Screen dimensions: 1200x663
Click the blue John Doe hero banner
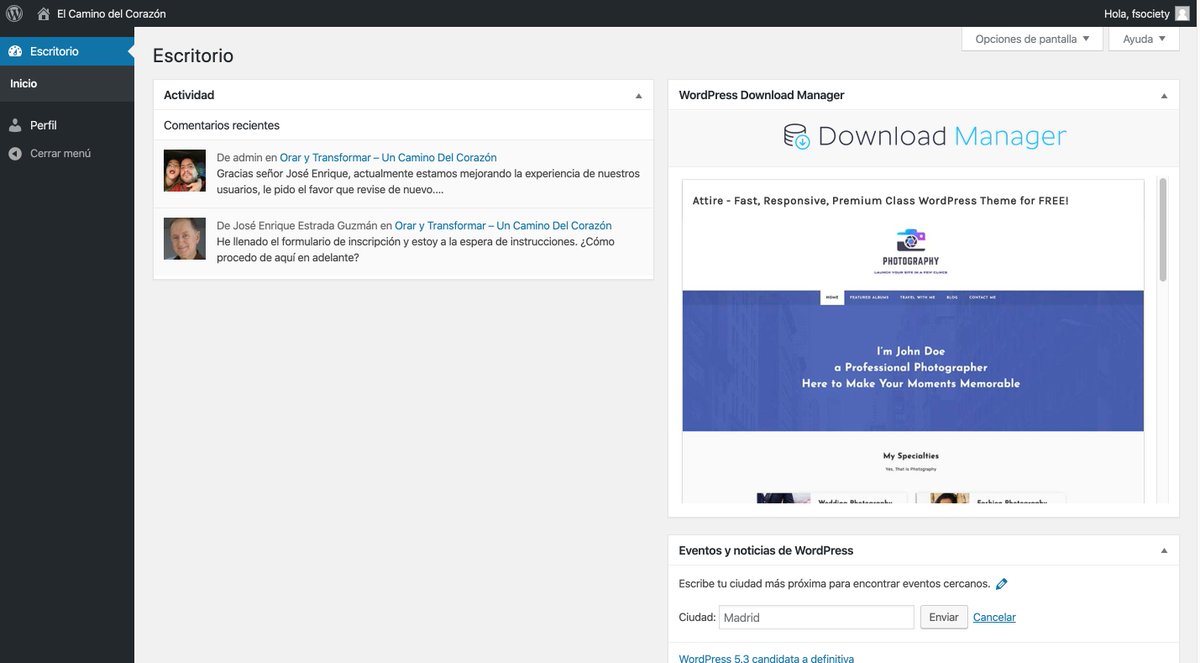(x=913, y=361)
